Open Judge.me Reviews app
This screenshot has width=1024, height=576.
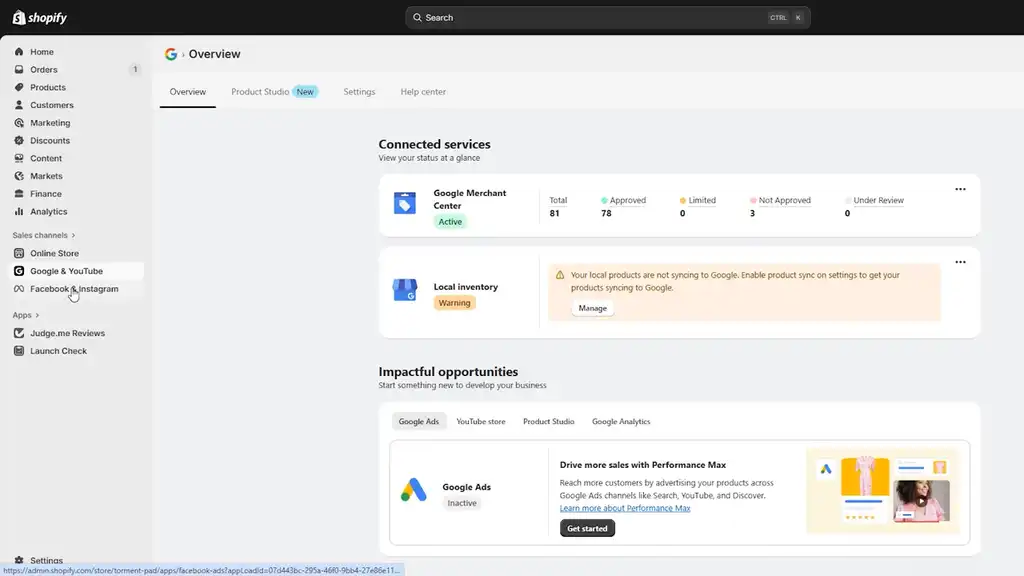pyautogui.click(x=67, y=334)
